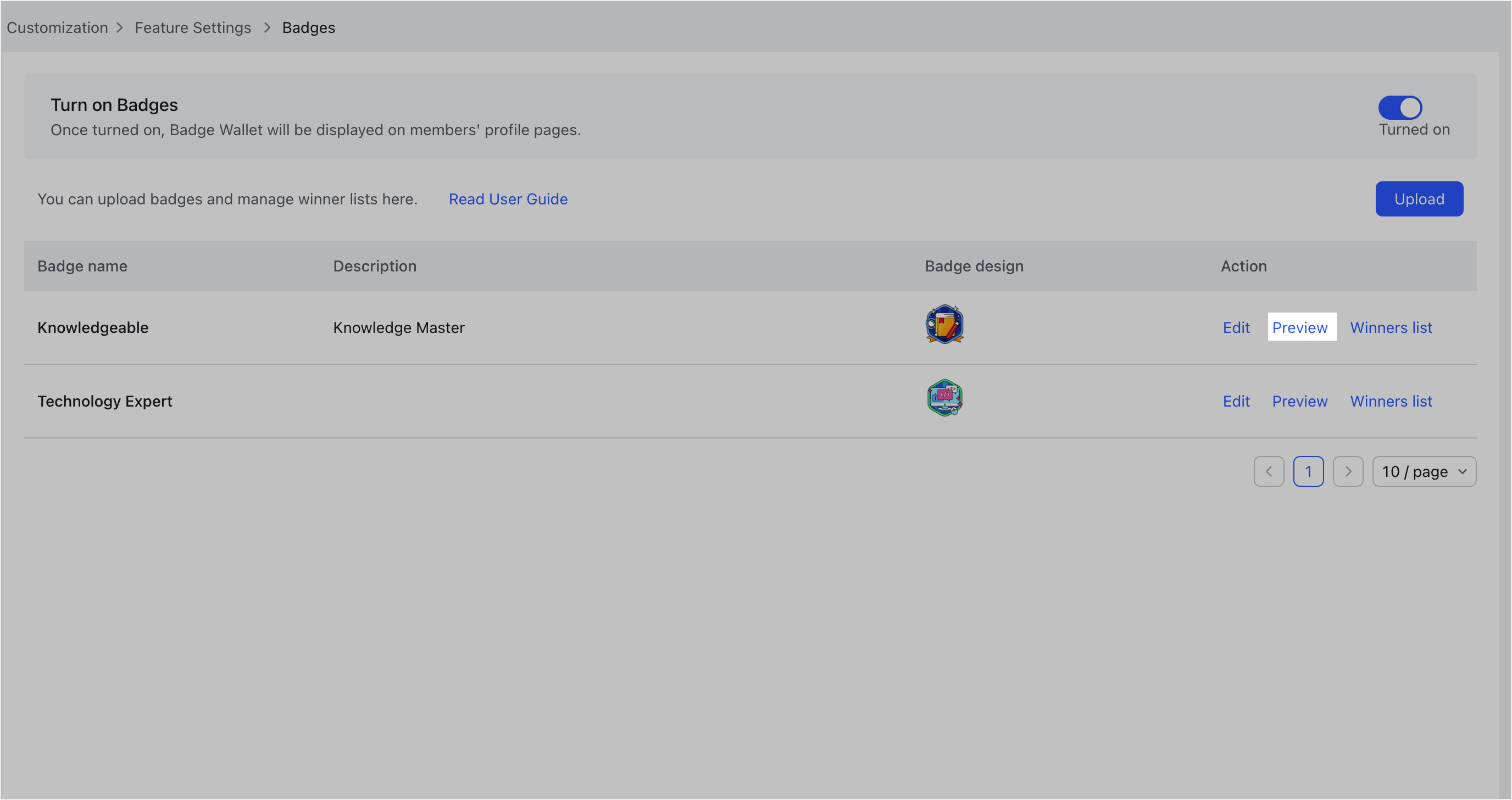The width and height of the screenshot is (1512, 800).
Task: Edit the Technology Expert badge
Action: point(1236,401)
